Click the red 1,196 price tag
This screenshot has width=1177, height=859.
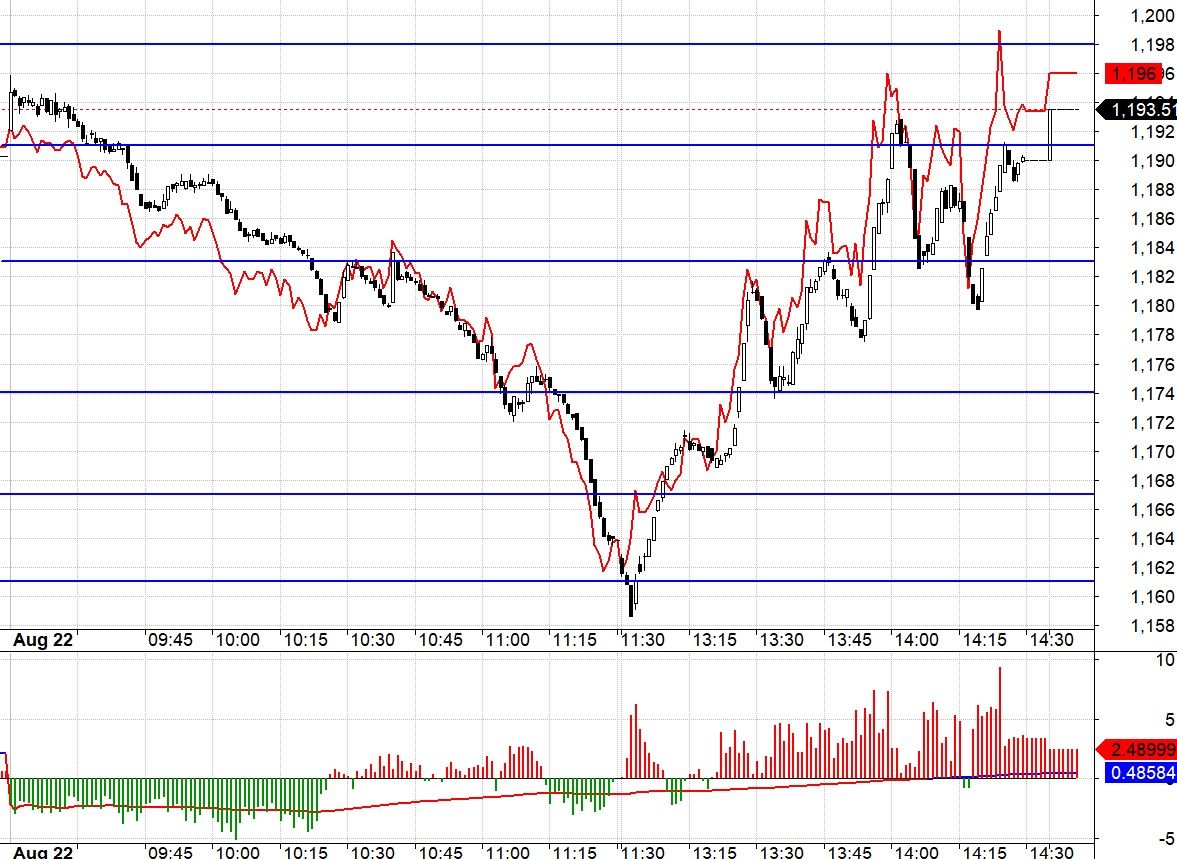click(x=1135, y=73)
